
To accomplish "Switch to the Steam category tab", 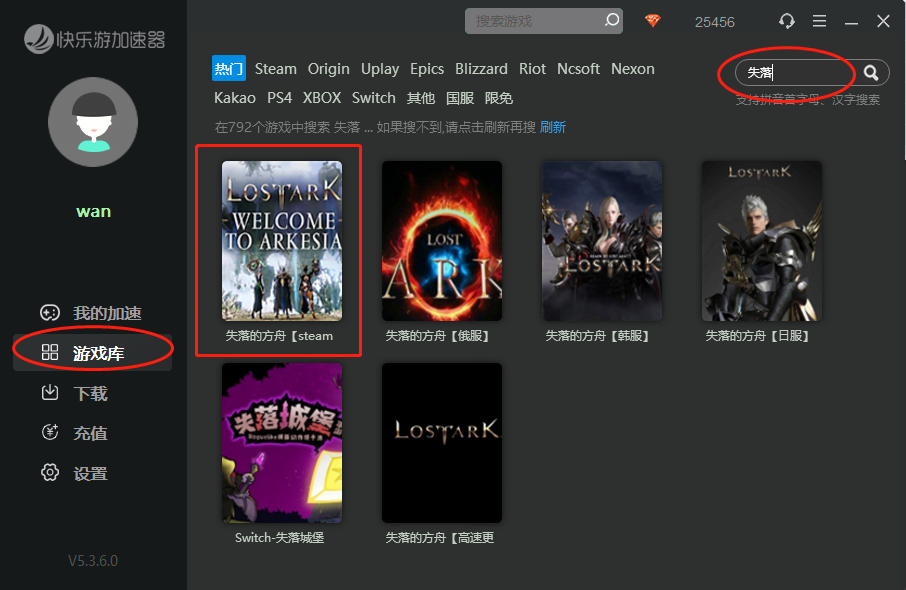I will coord(276,69).
